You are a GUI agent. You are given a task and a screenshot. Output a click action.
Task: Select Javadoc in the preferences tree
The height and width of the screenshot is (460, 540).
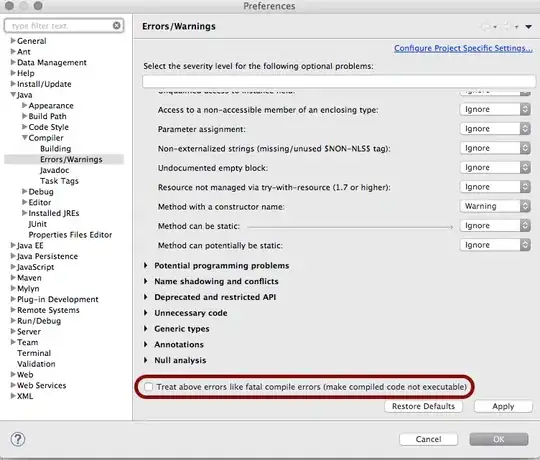(54, 170)
